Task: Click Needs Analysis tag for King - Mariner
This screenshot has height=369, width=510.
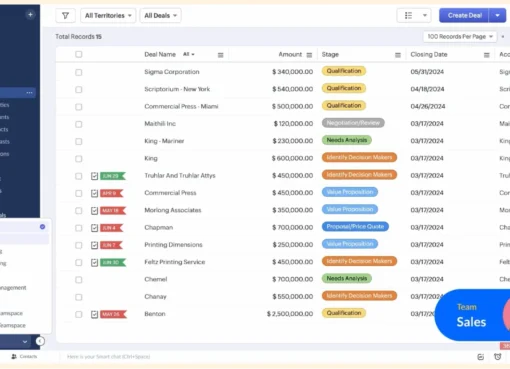Action: pyautogui.click(x=347, y=140)
